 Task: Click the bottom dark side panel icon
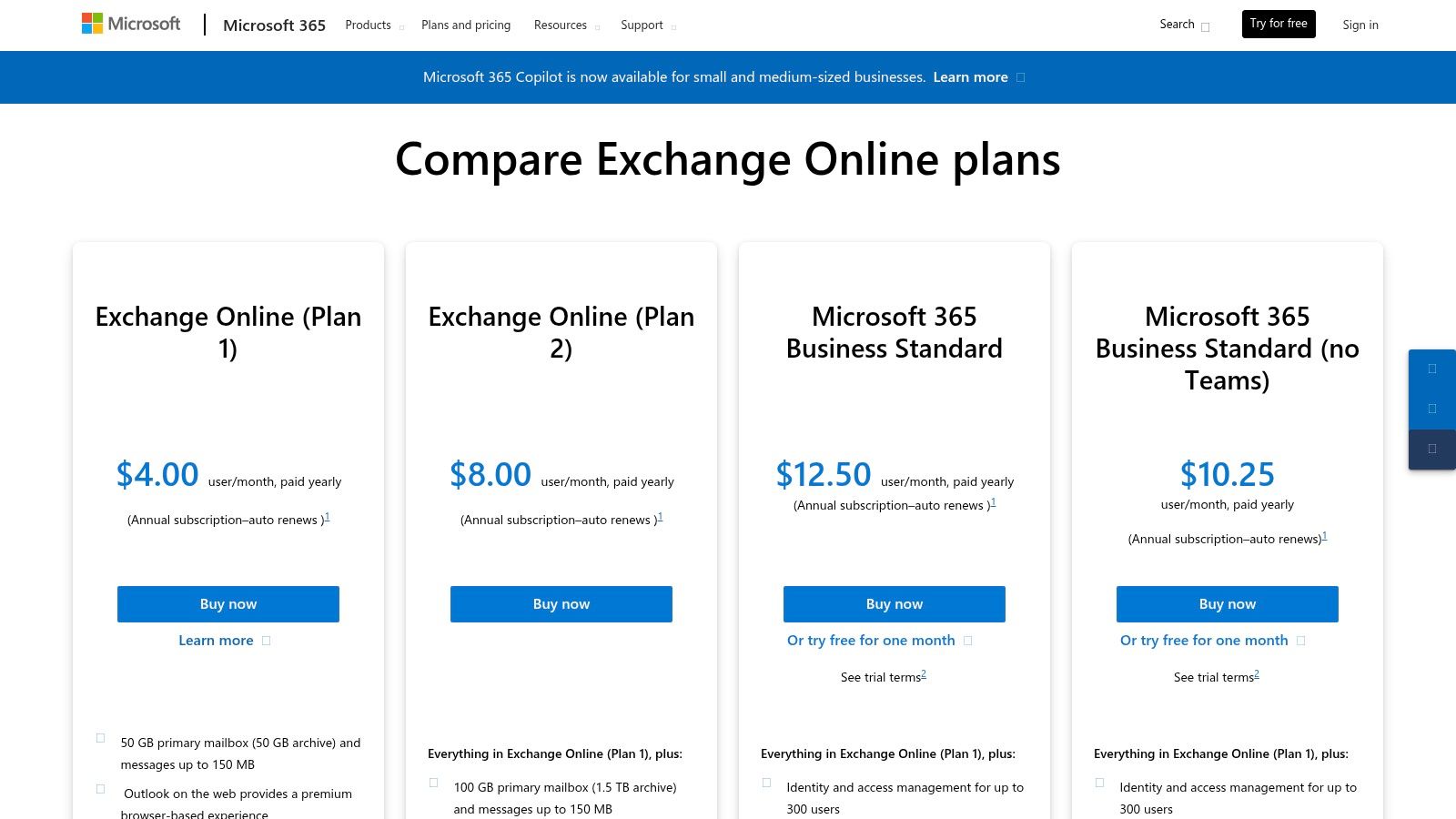point(1431,449)
